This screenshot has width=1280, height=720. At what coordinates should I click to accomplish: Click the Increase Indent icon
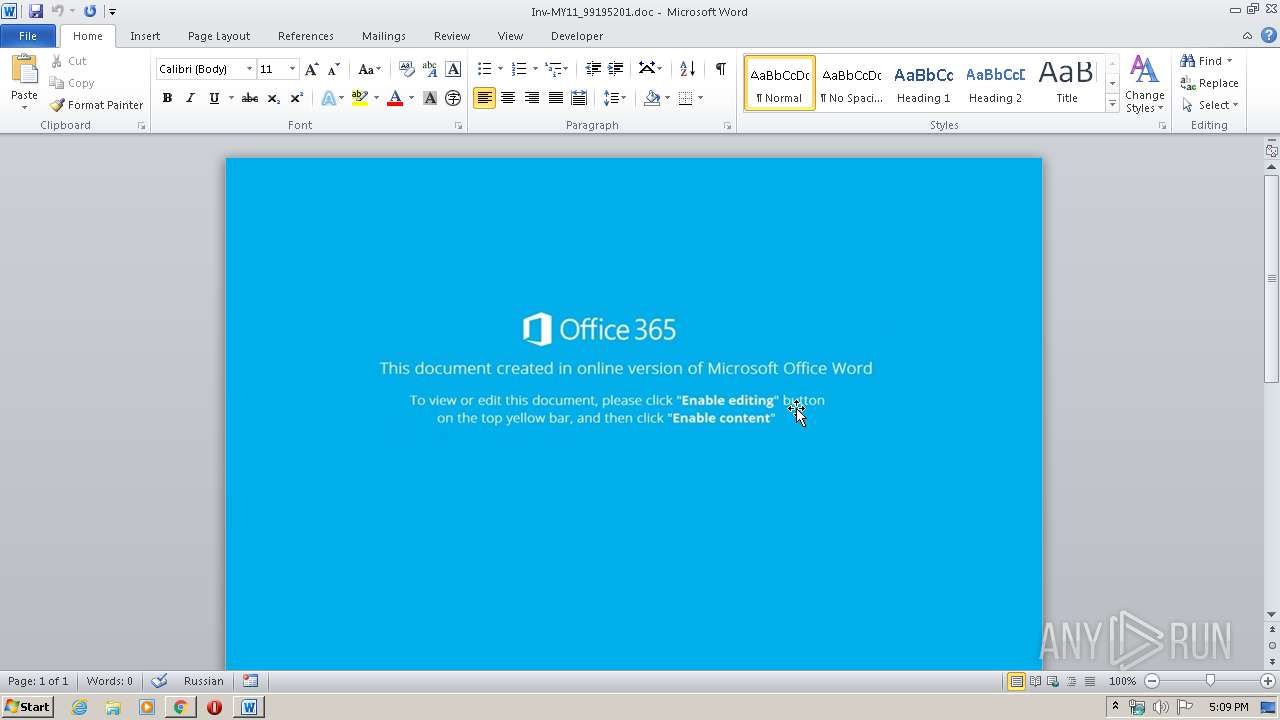tap(616, 69)
